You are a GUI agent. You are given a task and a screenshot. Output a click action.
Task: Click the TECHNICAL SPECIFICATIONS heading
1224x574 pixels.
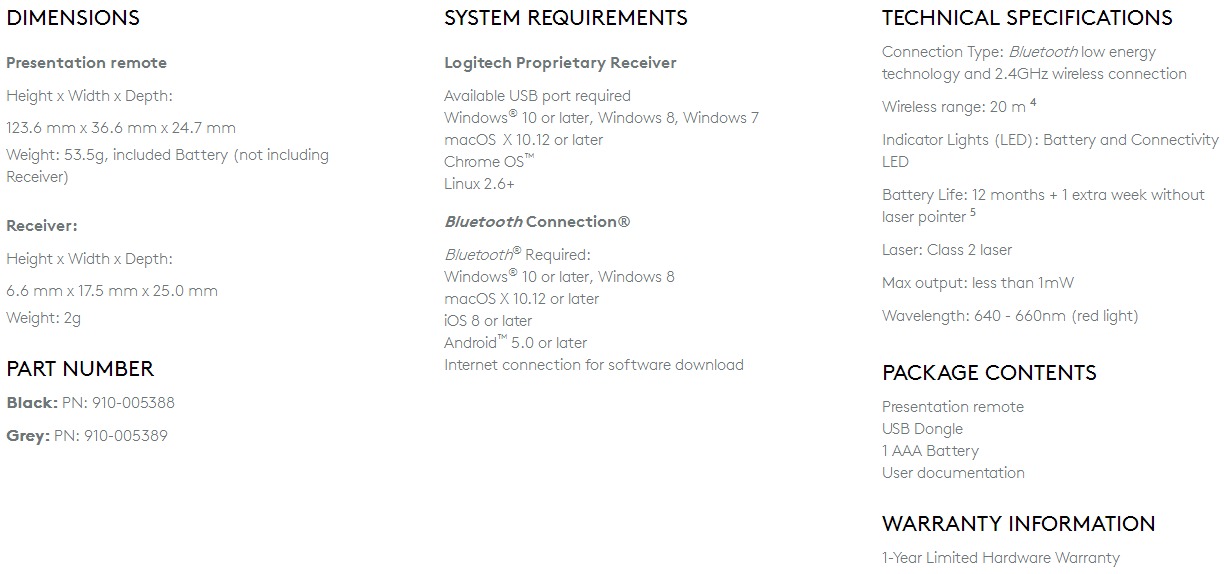[x=1027, y=18]
